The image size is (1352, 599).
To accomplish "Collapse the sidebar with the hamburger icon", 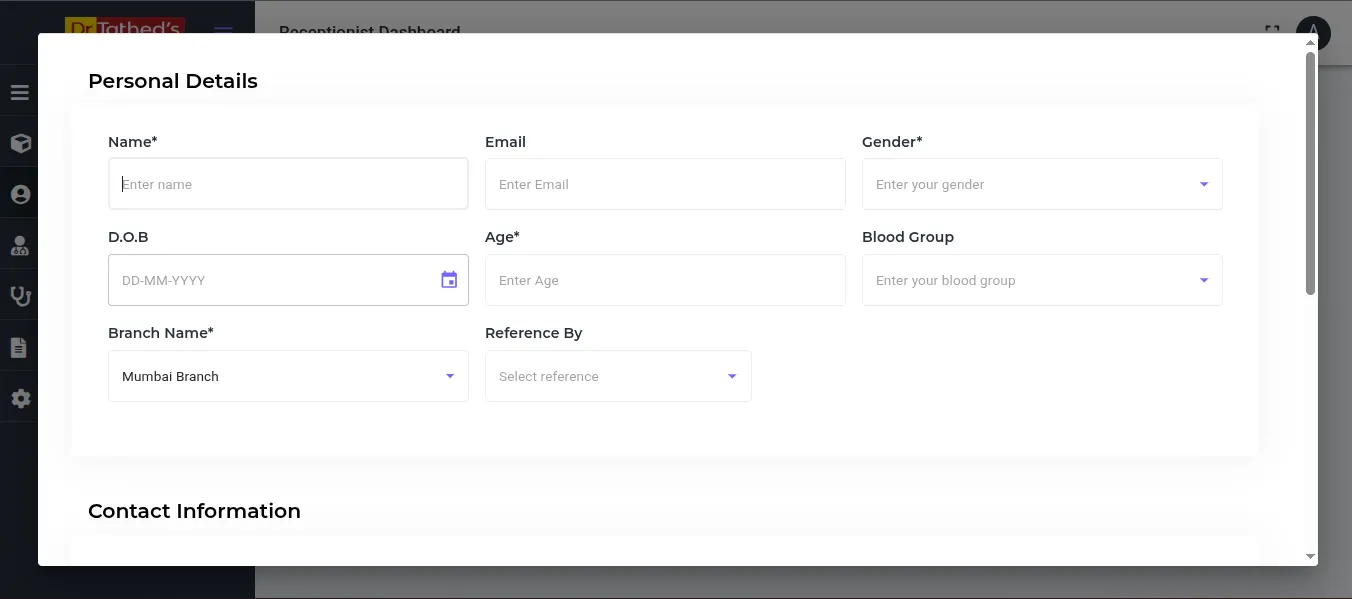I will [20, 91].
